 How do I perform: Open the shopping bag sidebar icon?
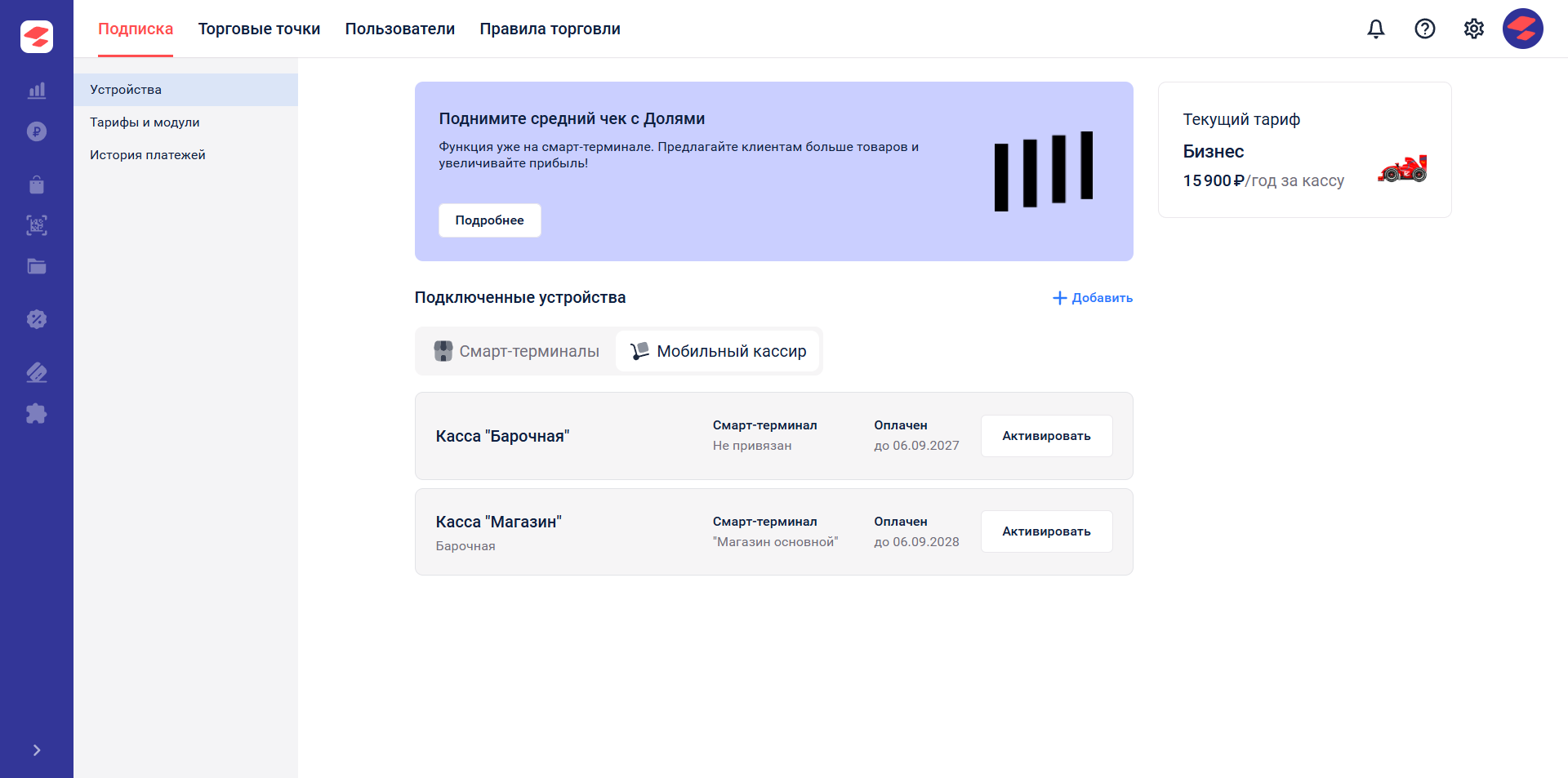point(37,184)
